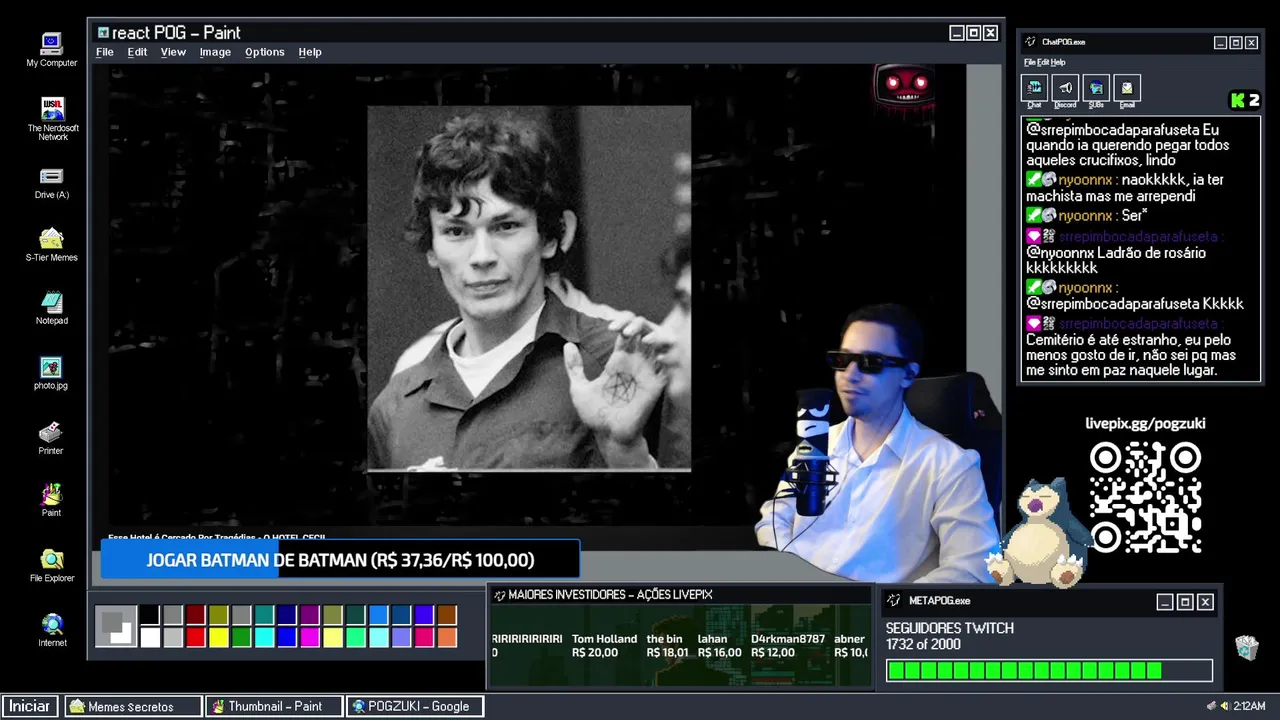Launch the Paint desktop shortcut
The image size is (1280, 720).
coord(51,500)
